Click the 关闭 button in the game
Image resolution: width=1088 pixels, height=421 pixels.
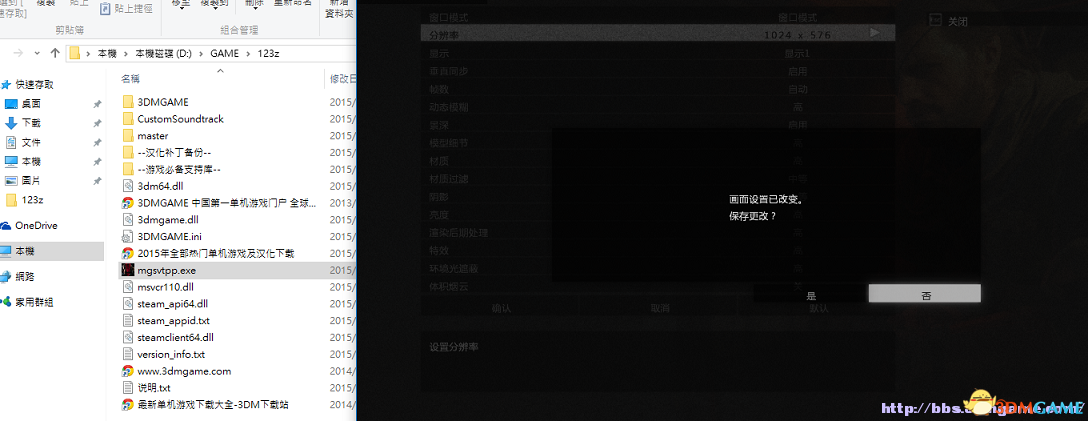[948, 22]
